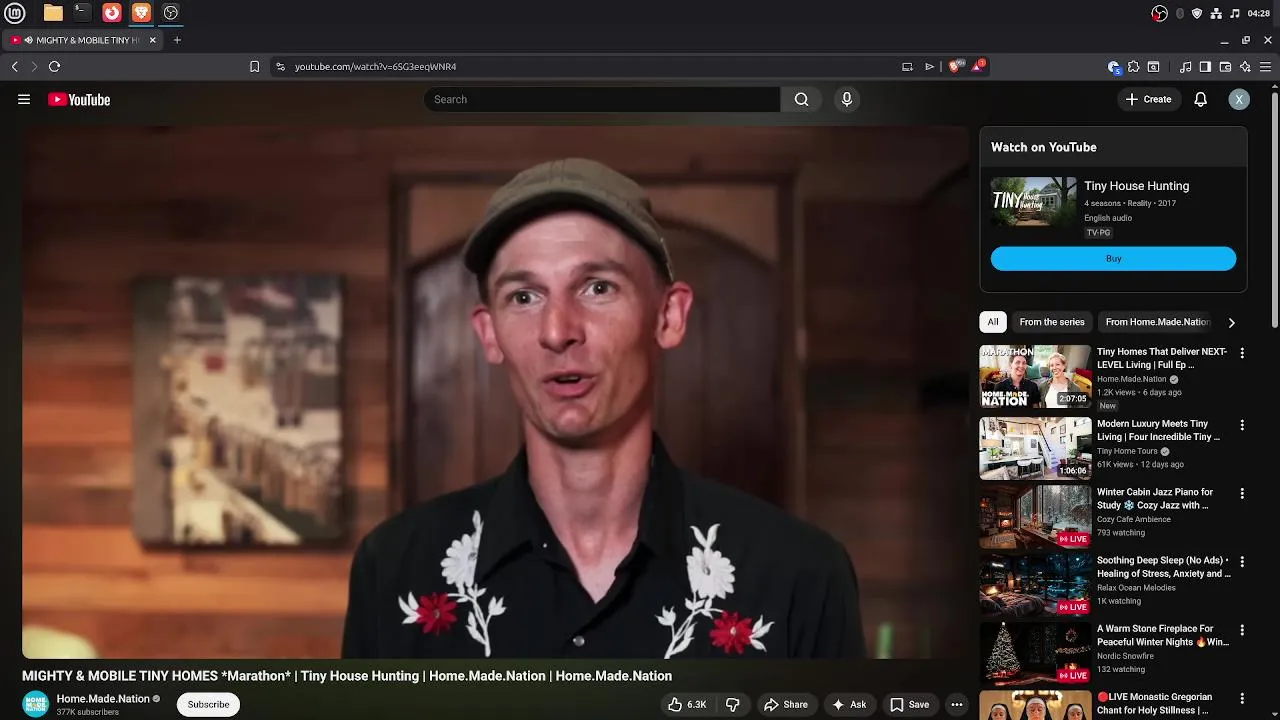
Task: Save the video to a playlist
Action: point(910,704)
